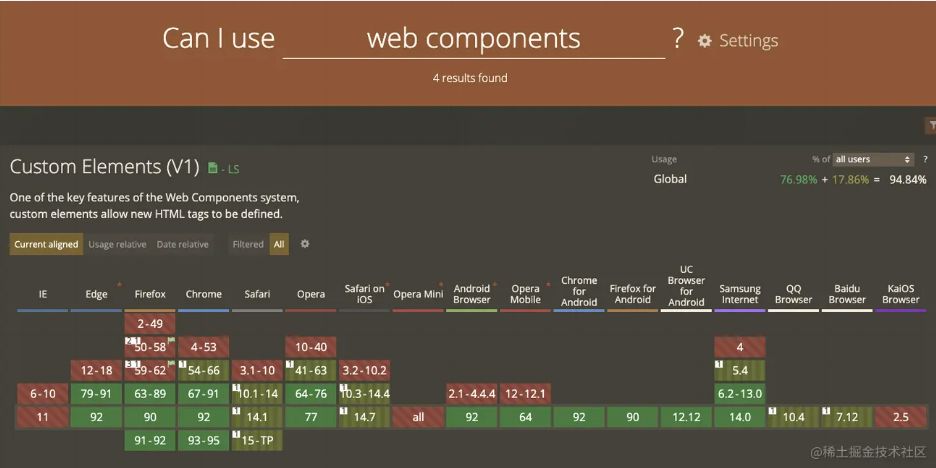Toggle the Filtered browsers option
936x468 pixels.
point(248,244)
